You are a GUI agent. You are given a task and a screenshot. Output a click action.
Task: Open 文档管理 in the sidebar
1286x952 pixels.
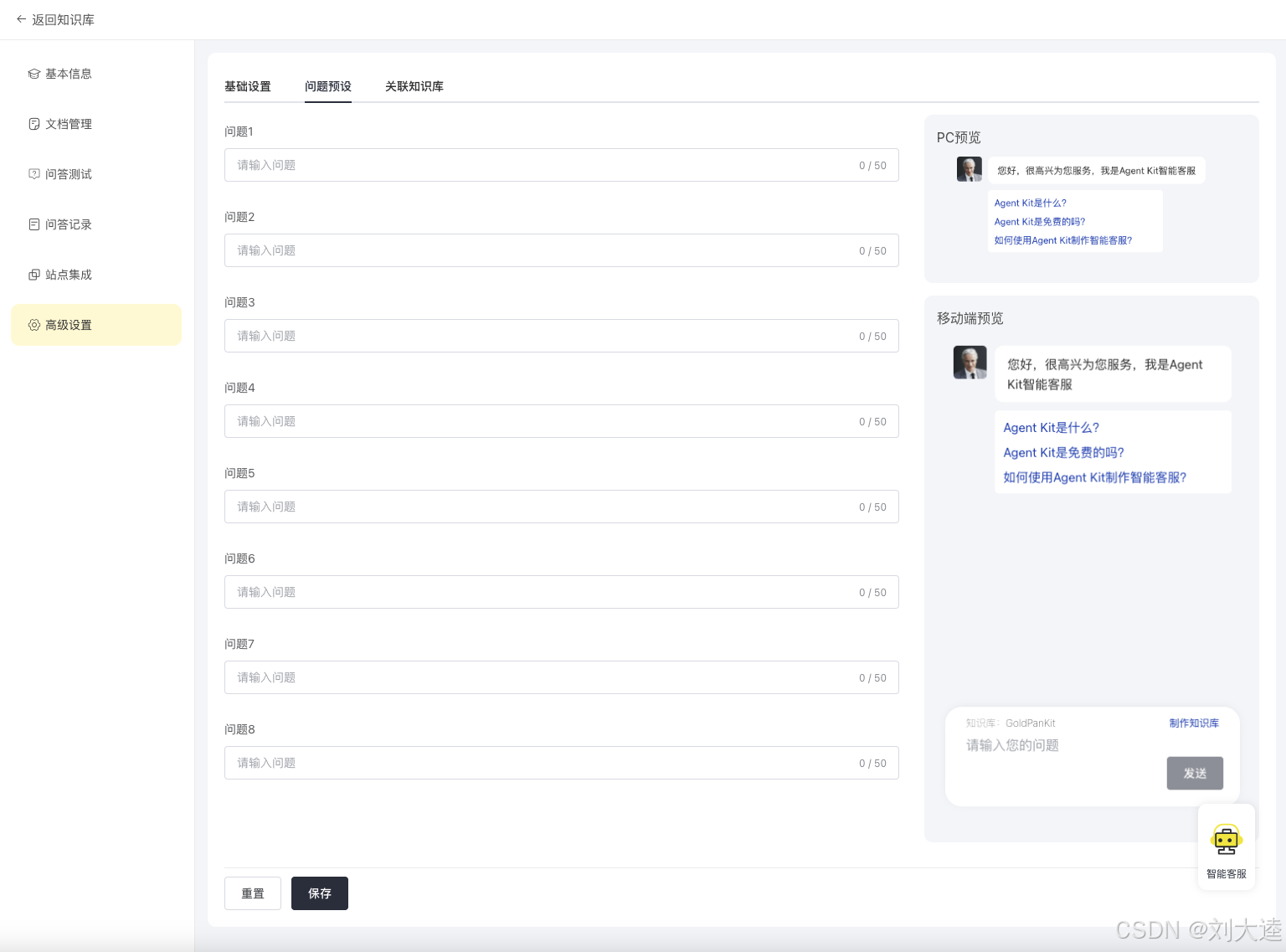tap(96, 124)
